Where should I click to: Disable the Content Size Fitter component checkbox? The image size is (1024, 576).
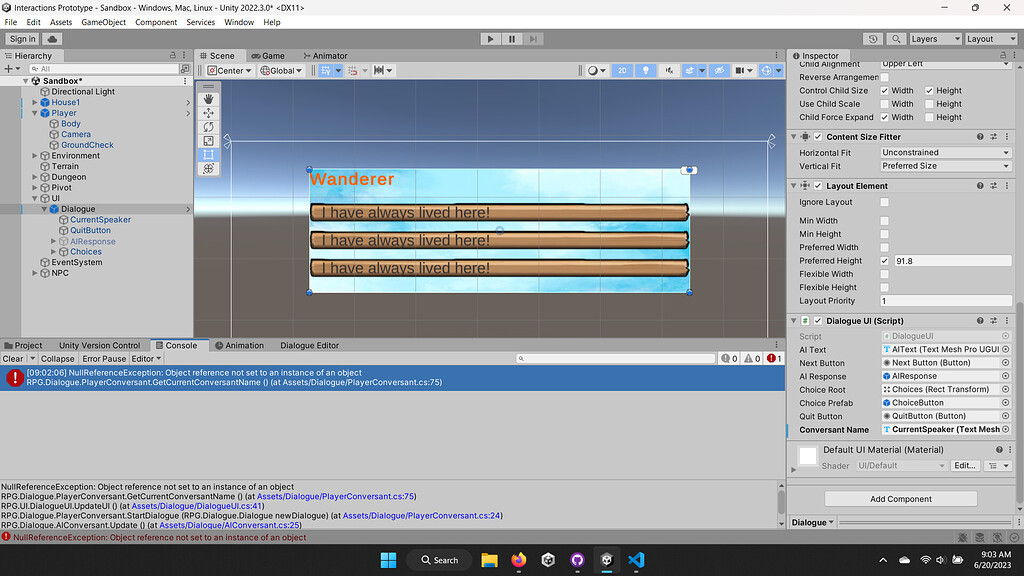pos(818,137)
